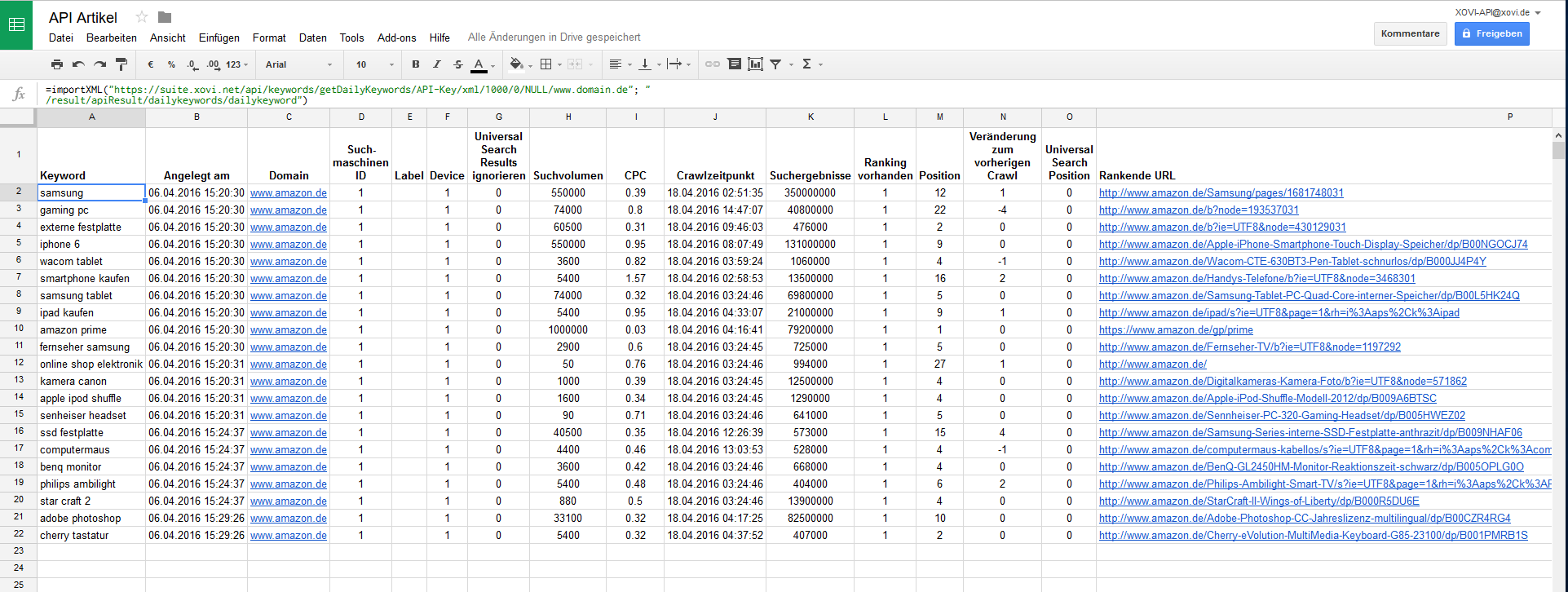Open the Format menu
The height and width of the screenshot is (592, 1568).
pyautogui.click(x=269, y=38)
